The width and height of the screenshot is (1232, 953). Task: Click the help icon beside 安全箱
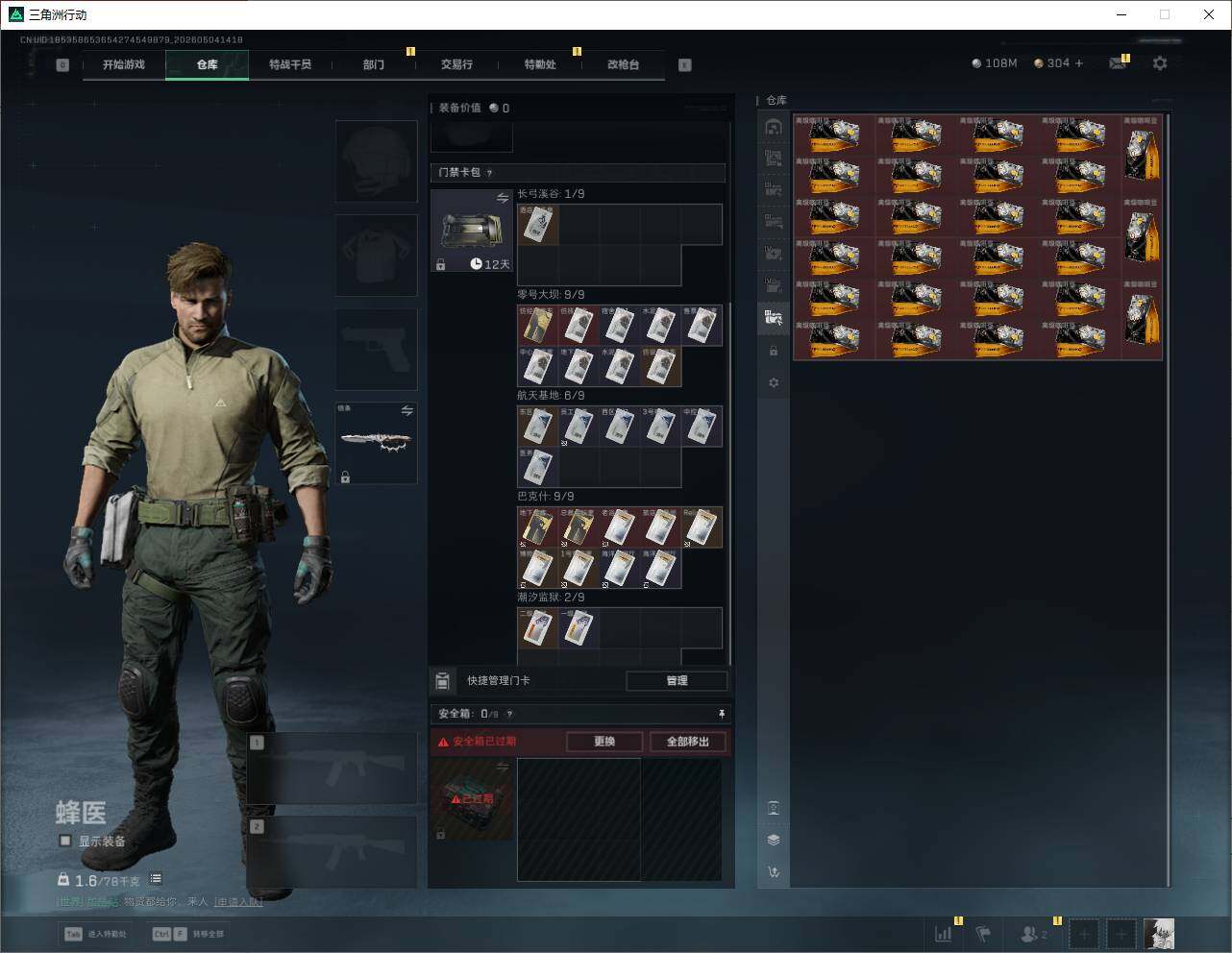click(x=509, y=714)
